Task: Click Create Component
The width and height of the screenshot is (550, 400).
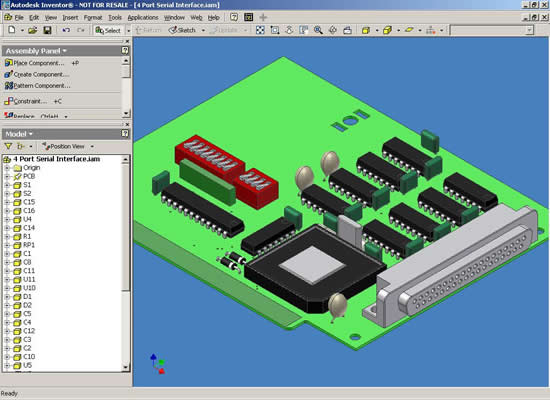Action: tap(36, 74)
